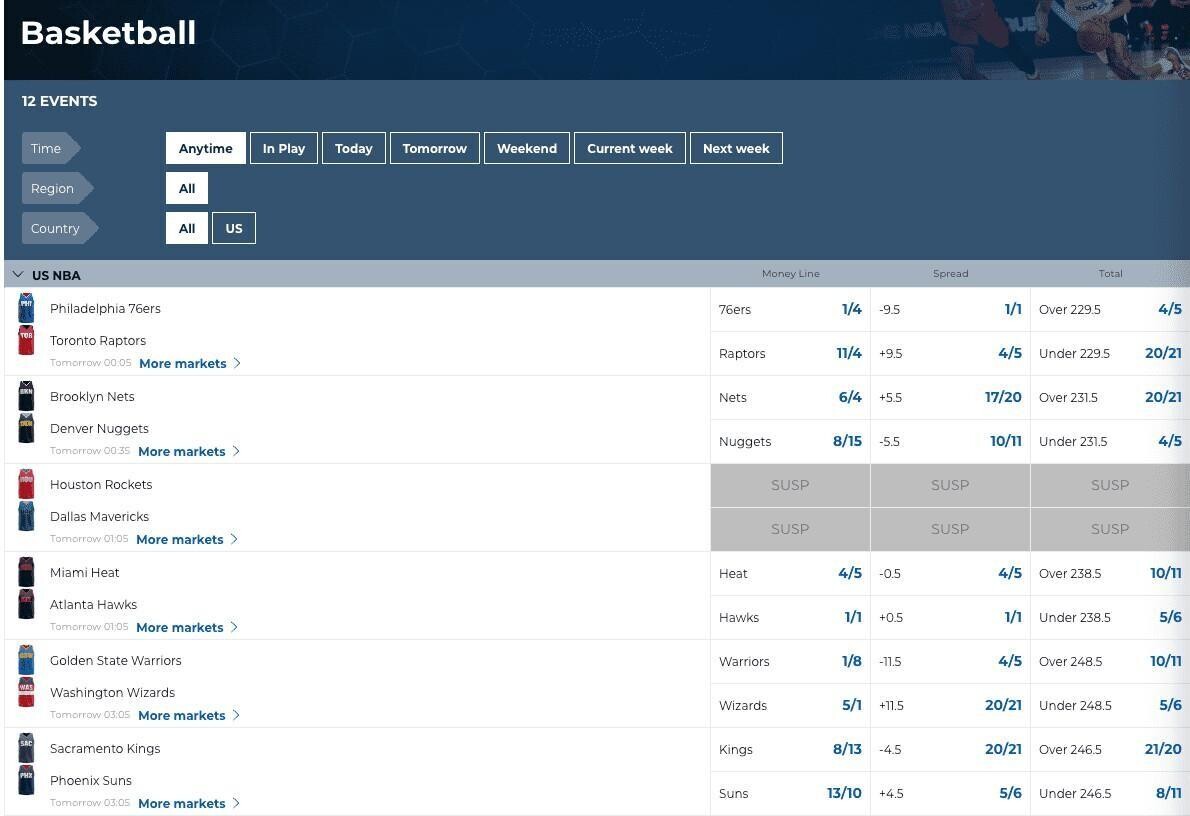Screen dimensions: 1190x816
Task: Click the Washington Wizards team name
Action: [112, 693]
